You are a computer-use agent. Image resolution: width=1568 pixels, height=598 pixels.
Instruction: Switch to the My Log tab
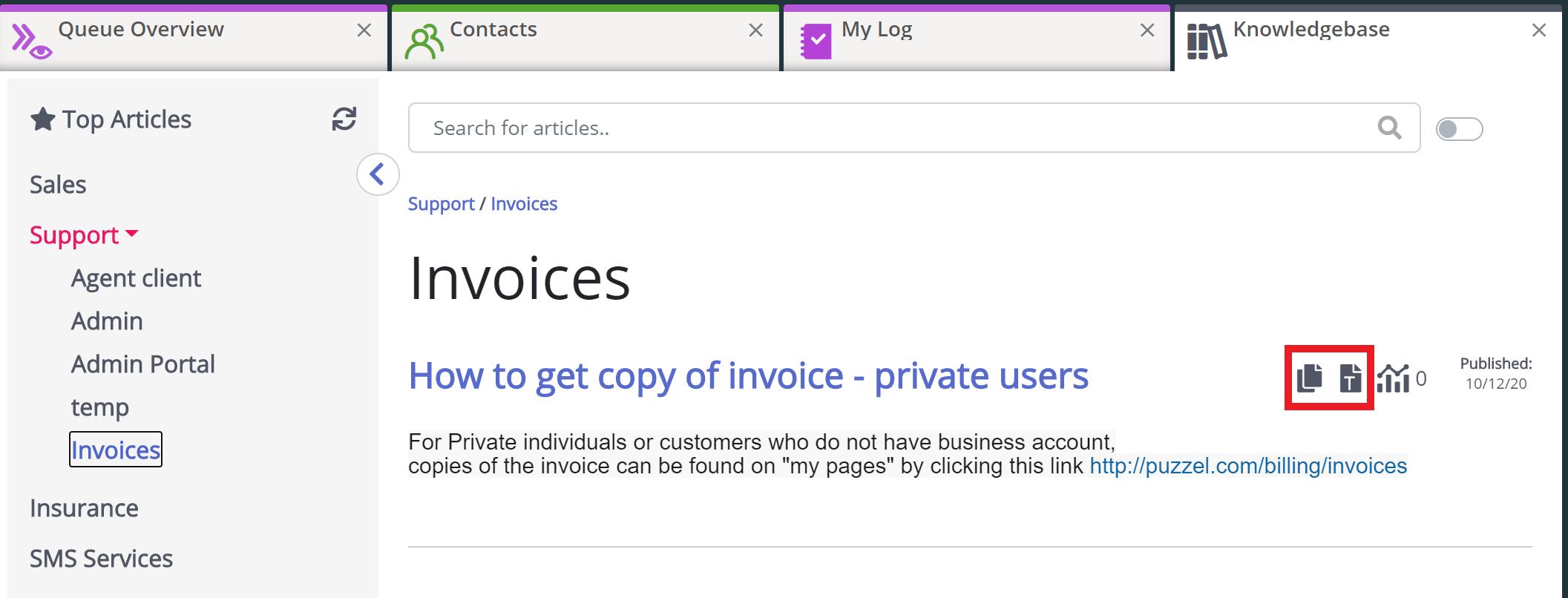(x=876, y=30)
